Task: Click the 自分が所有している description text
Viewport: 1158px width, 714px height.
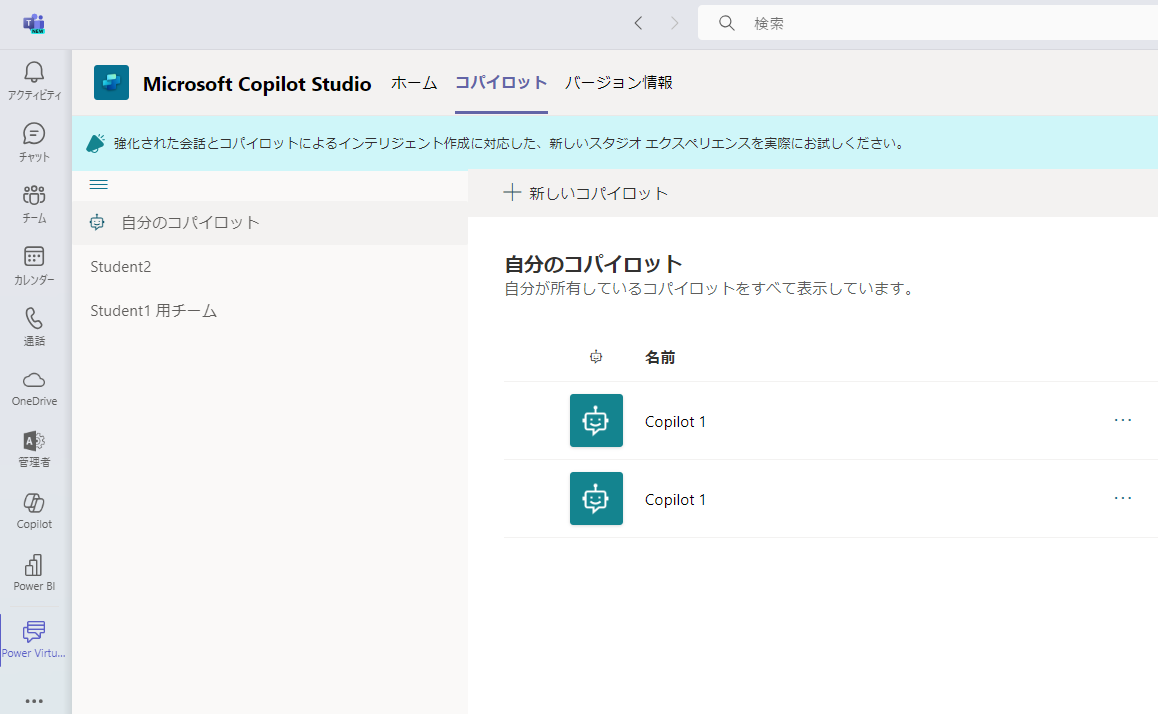Action: tap(710, 289)
